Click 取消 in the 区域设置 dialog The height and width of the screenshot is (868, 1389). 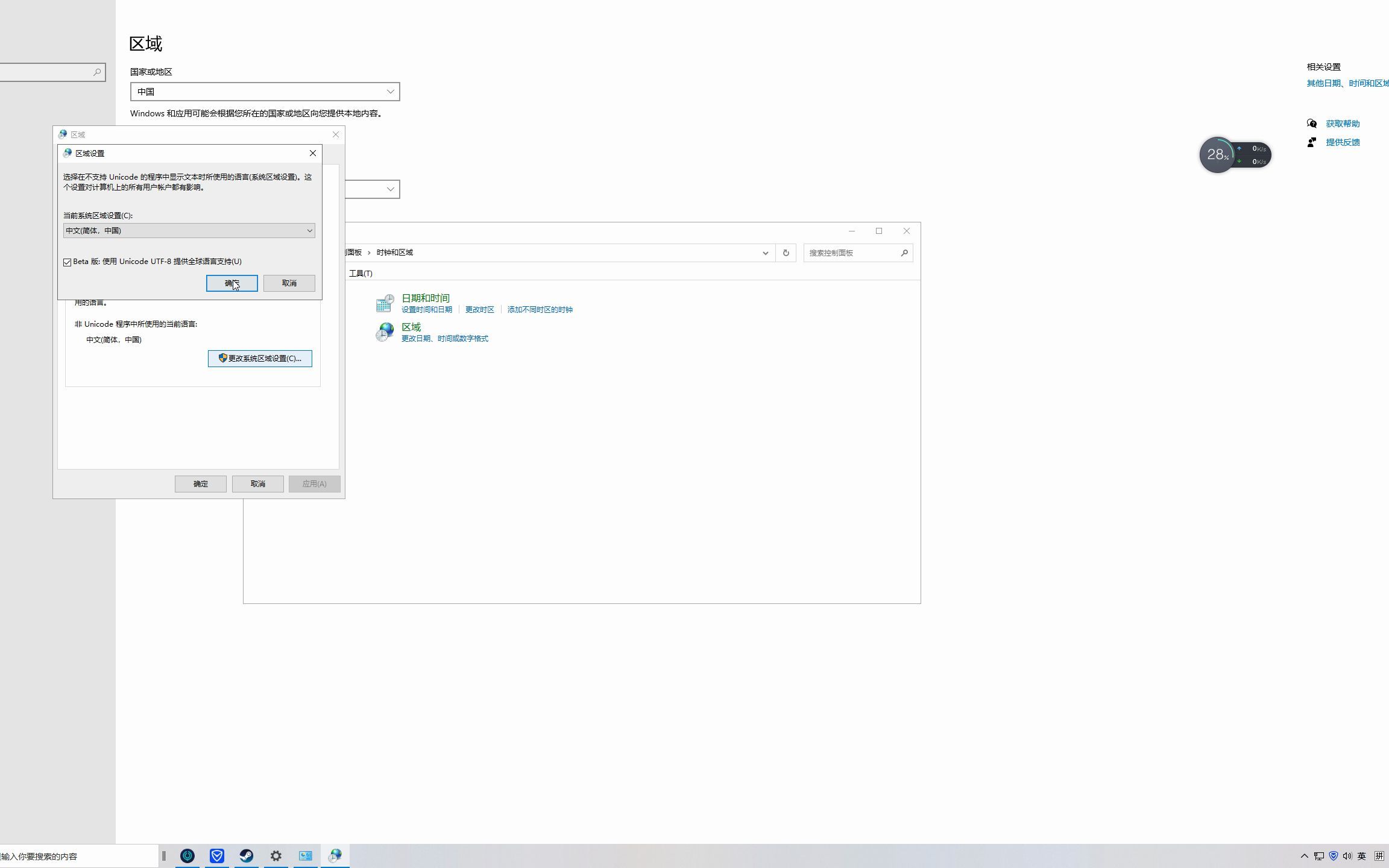tap(289, 283)
